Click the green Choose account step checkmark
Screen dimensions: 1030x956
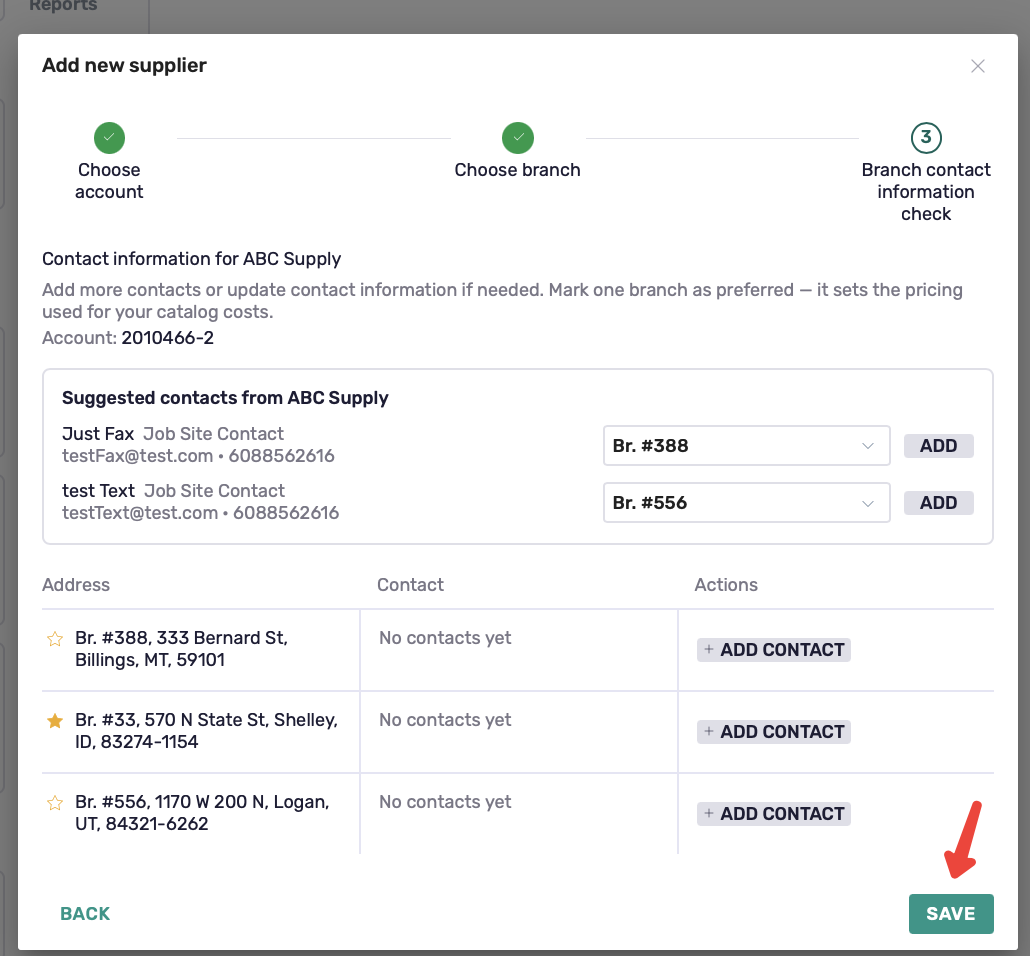[109, 137]
